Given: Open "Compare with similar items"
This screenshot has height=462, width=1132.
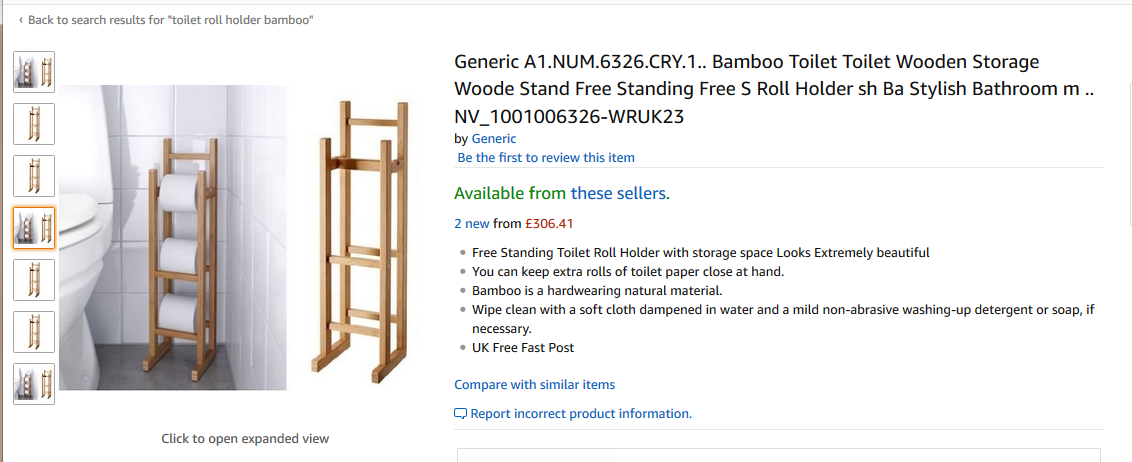Looking at the screenshot, I should (534, 385).
